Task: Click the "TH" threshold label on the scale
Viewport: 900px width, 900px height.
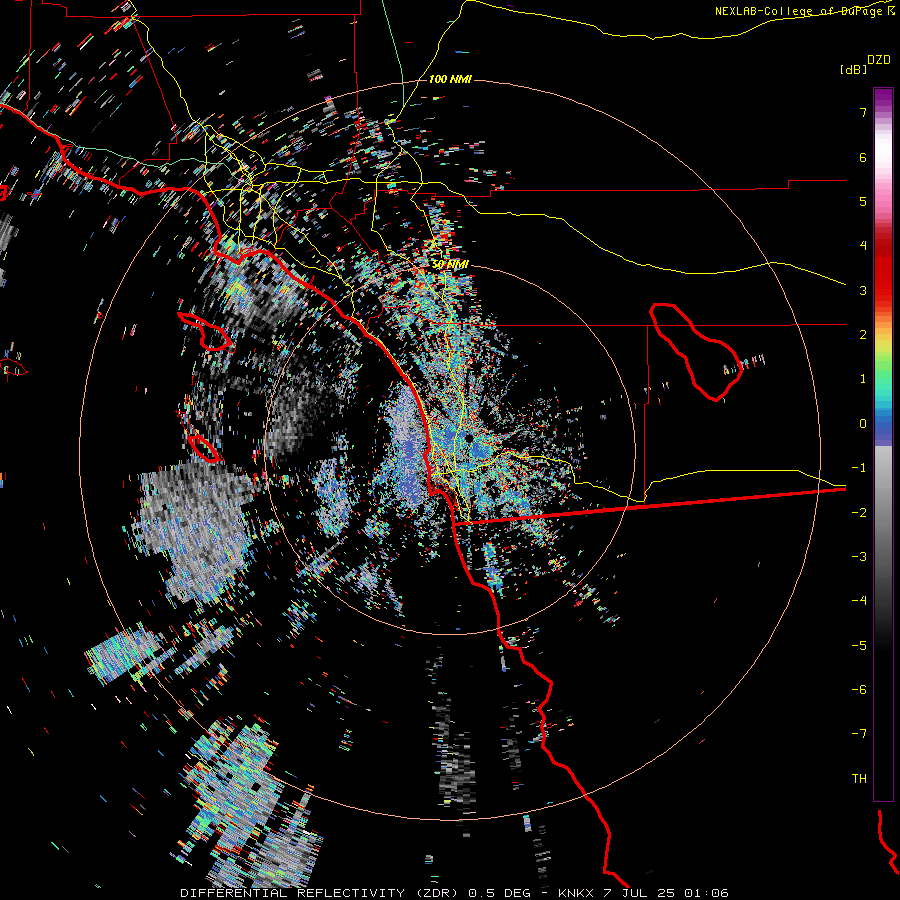Action: [859, 779]
